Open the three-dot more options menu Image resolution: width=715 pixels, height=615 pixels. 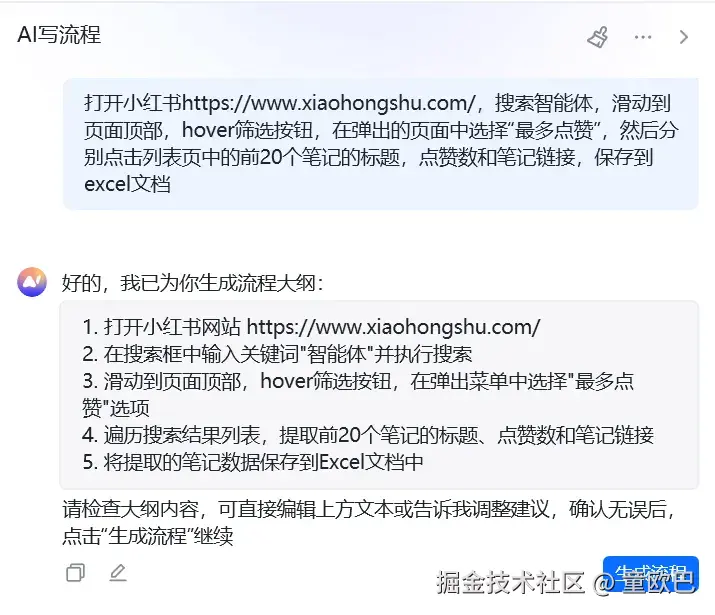click(643, 37)
